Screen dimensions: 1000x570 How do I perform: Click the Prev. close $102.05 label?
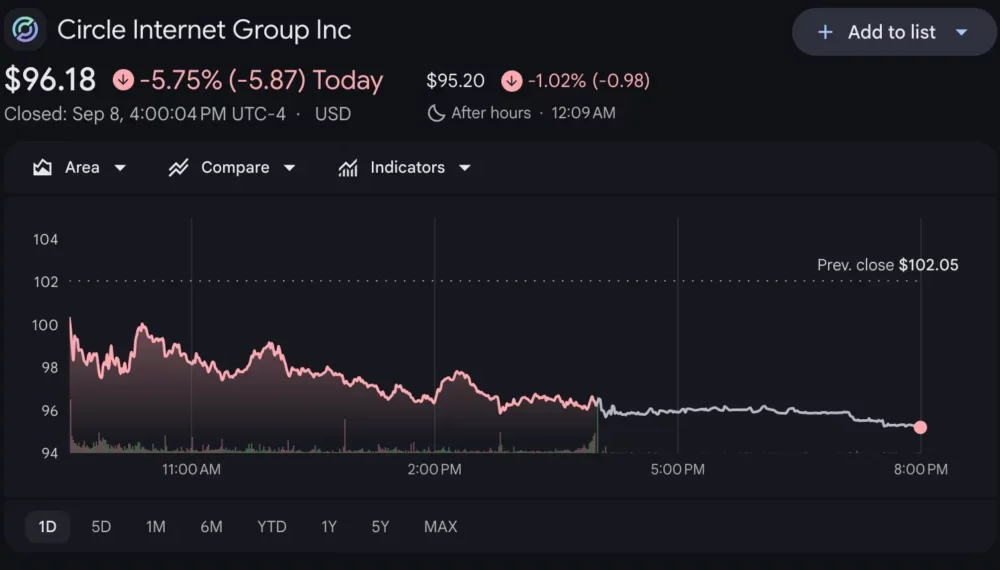(888, 265)
